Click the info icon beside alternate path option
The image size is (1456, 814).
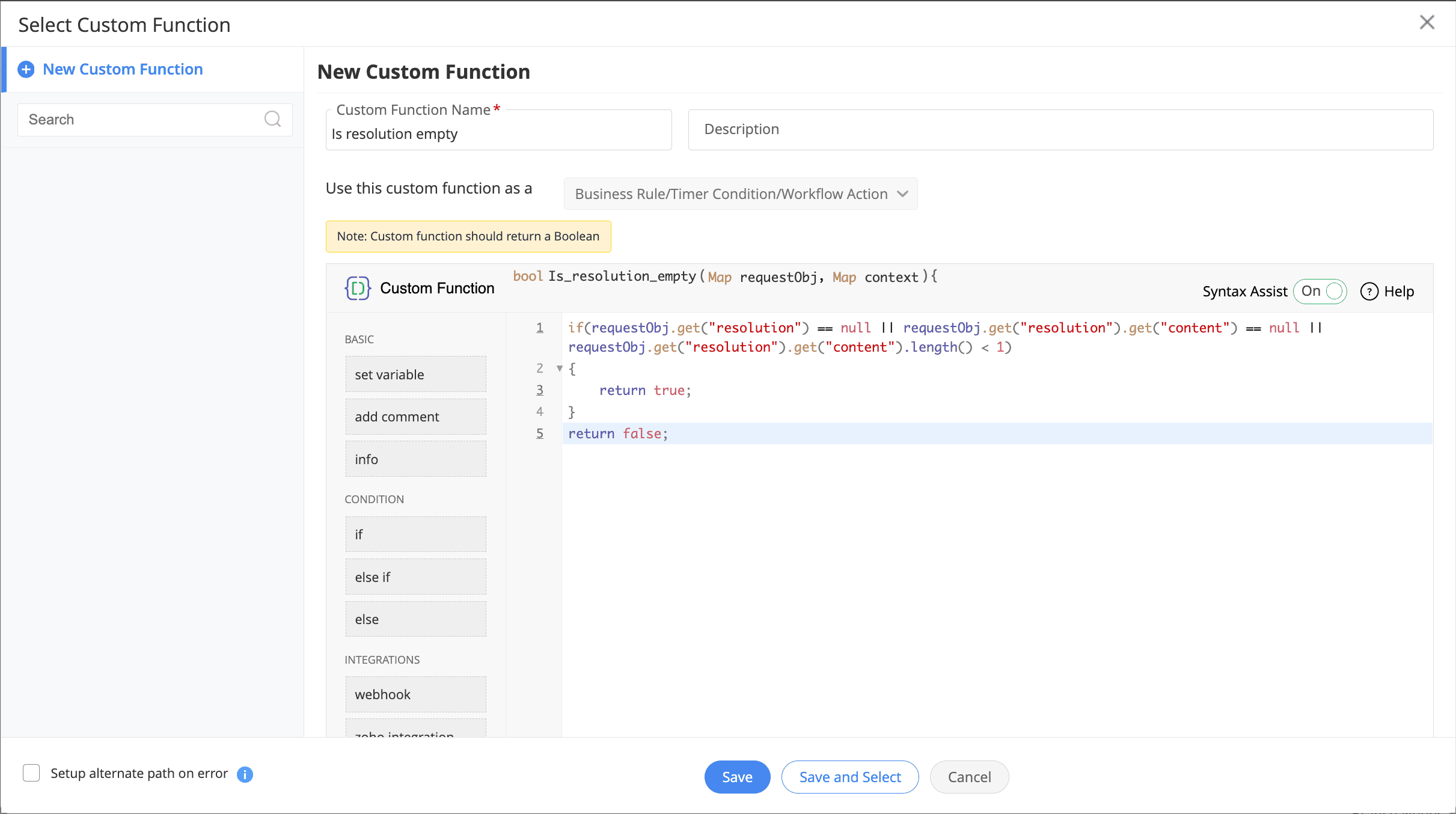(245, 774)
